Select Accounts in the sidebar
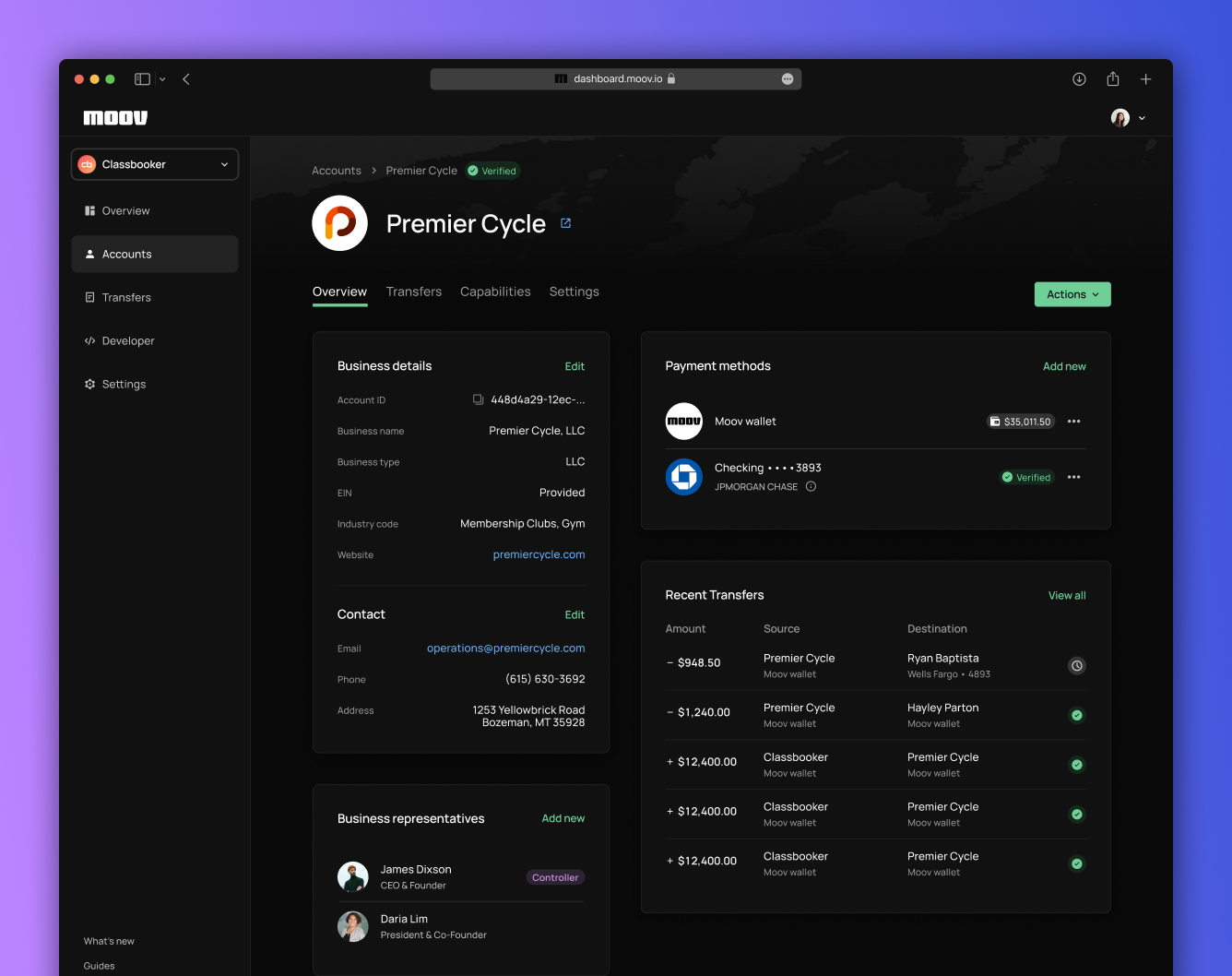The width and height of the screenshot is (1232, 976). (x=155, y=254)
